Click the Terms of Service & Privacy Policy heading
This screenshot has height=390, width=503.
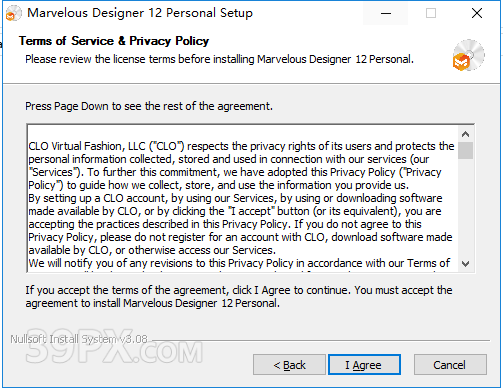tap(114, 41)
